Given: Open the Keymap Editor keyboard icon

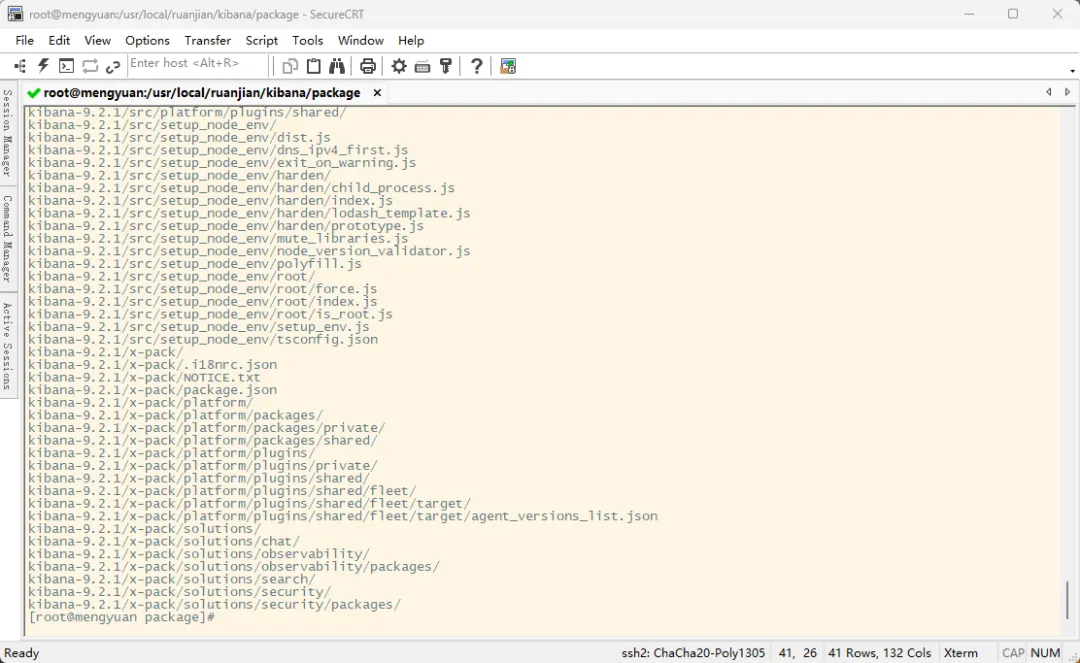Looking at the screenshot, I should pyautogui.click(x=422, y=66).
